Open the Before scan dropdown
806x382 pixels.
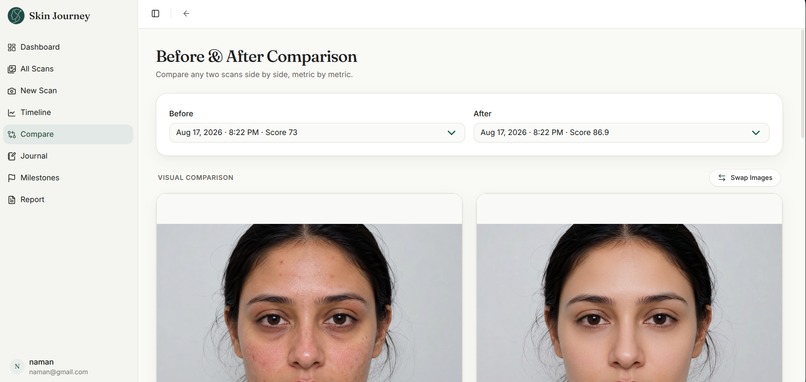[x=317, y=133]
